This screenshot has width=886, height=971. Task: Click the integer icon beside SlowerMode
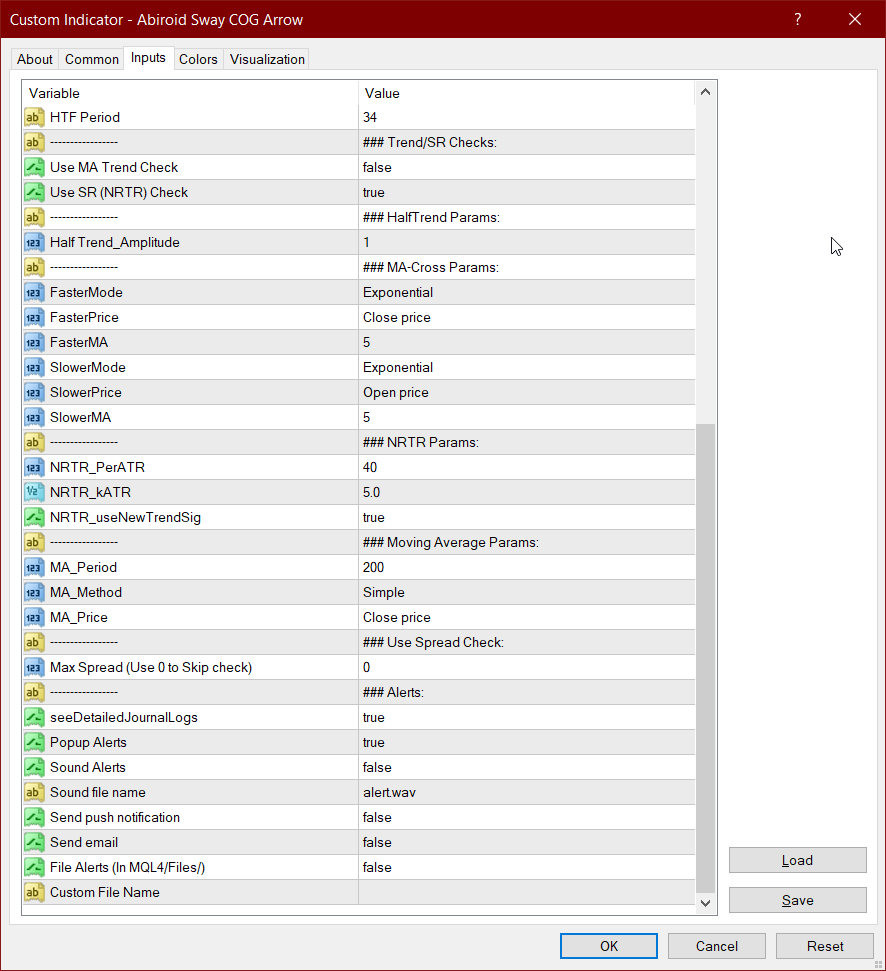pos(34,367)
